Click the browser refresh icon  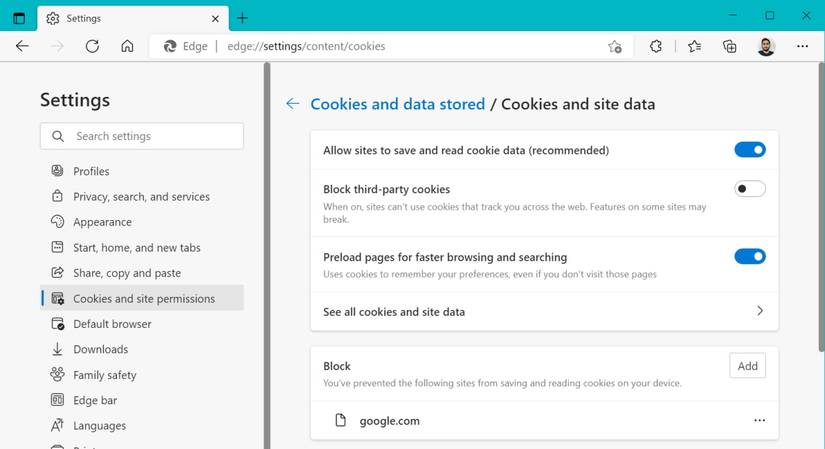click(92, 46)
